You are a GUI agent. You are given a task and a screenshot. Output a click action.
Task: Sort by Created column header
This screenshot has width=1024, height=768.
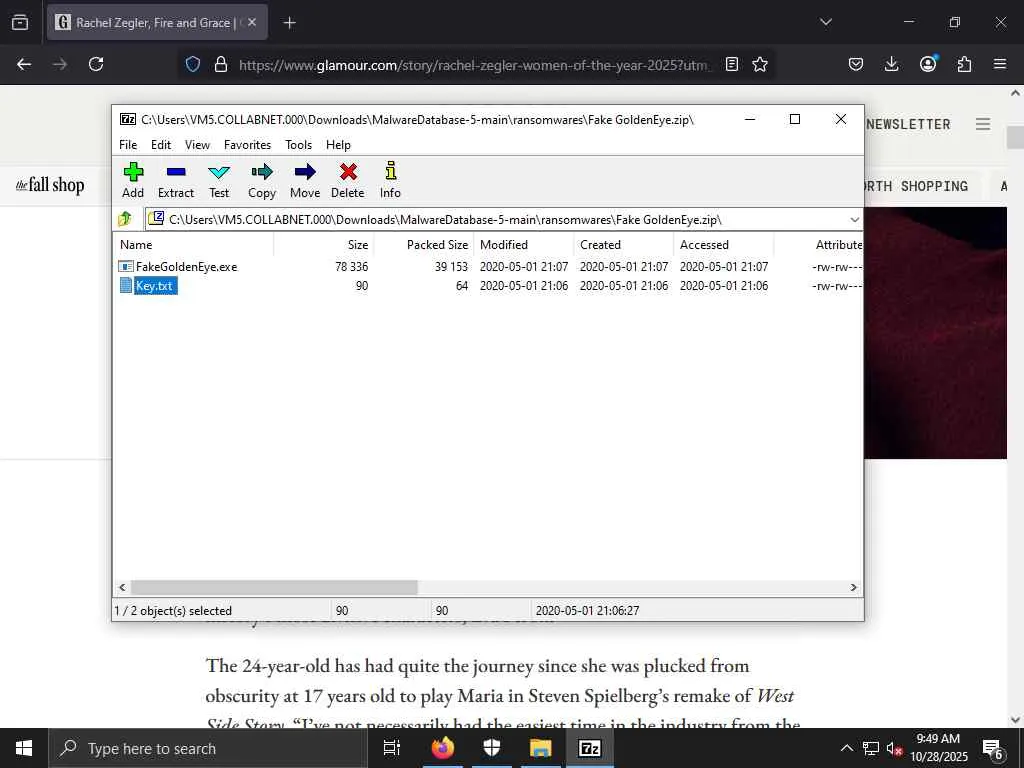[624, 245]
